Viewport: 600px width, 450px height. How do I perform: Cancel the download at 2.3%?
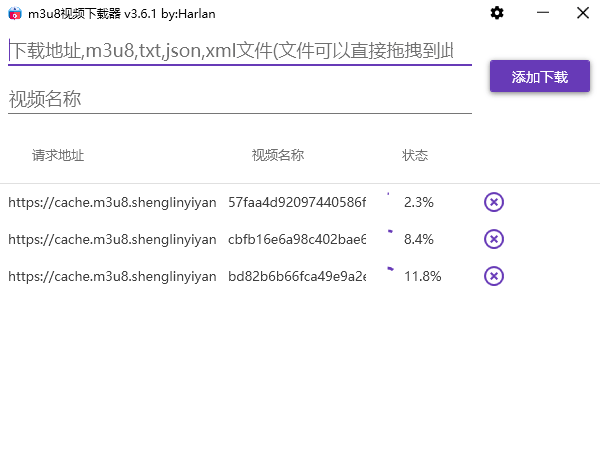click(x=494, y=202)
